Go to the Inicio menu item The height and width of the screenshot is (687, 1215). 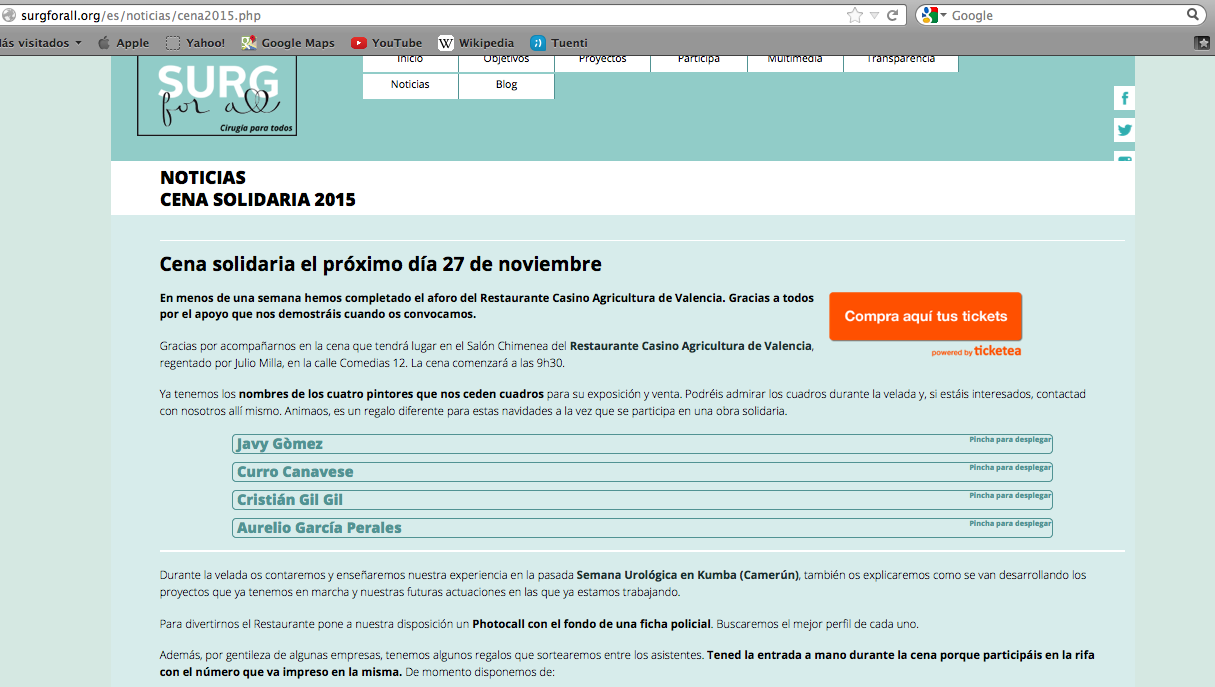(410, 62)
